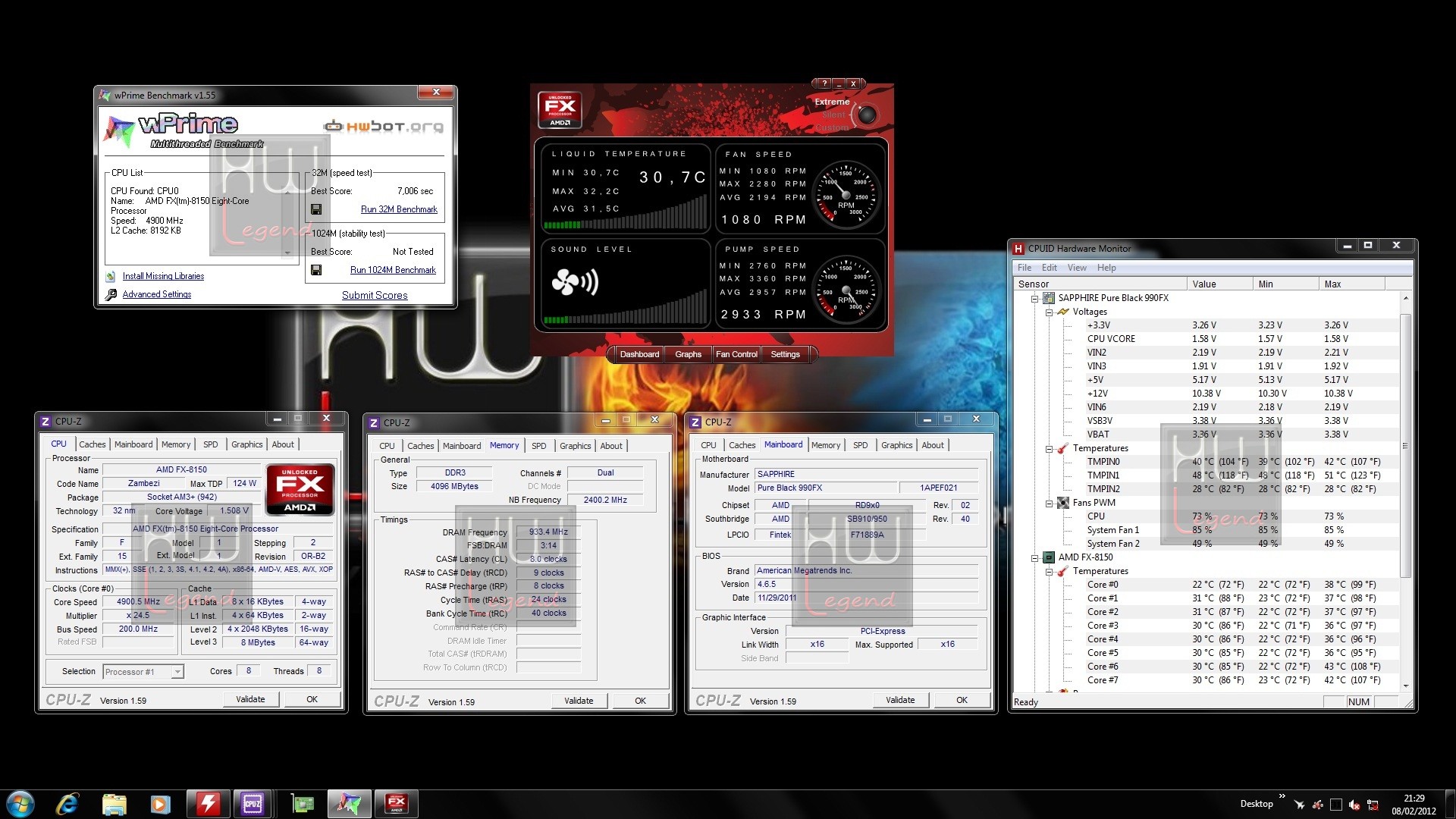Open the Memory tab in the left CPU-Z window
This screenshot has width=1456, height=819.
(x=176, y=444)
